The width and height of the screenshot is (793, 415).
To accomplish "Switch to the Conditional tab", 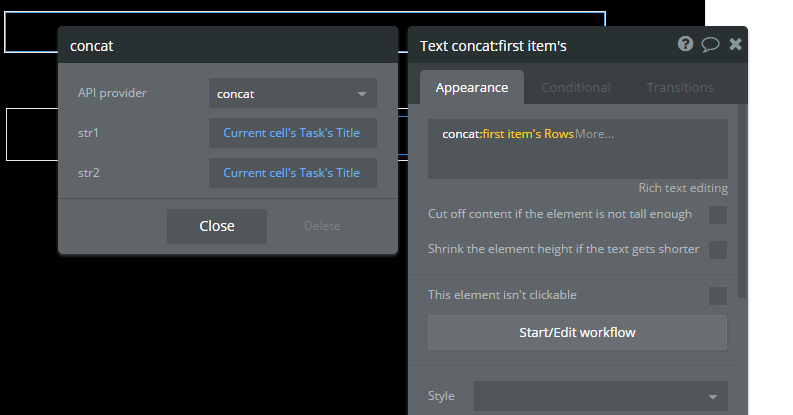I will (x=576, y=88).
